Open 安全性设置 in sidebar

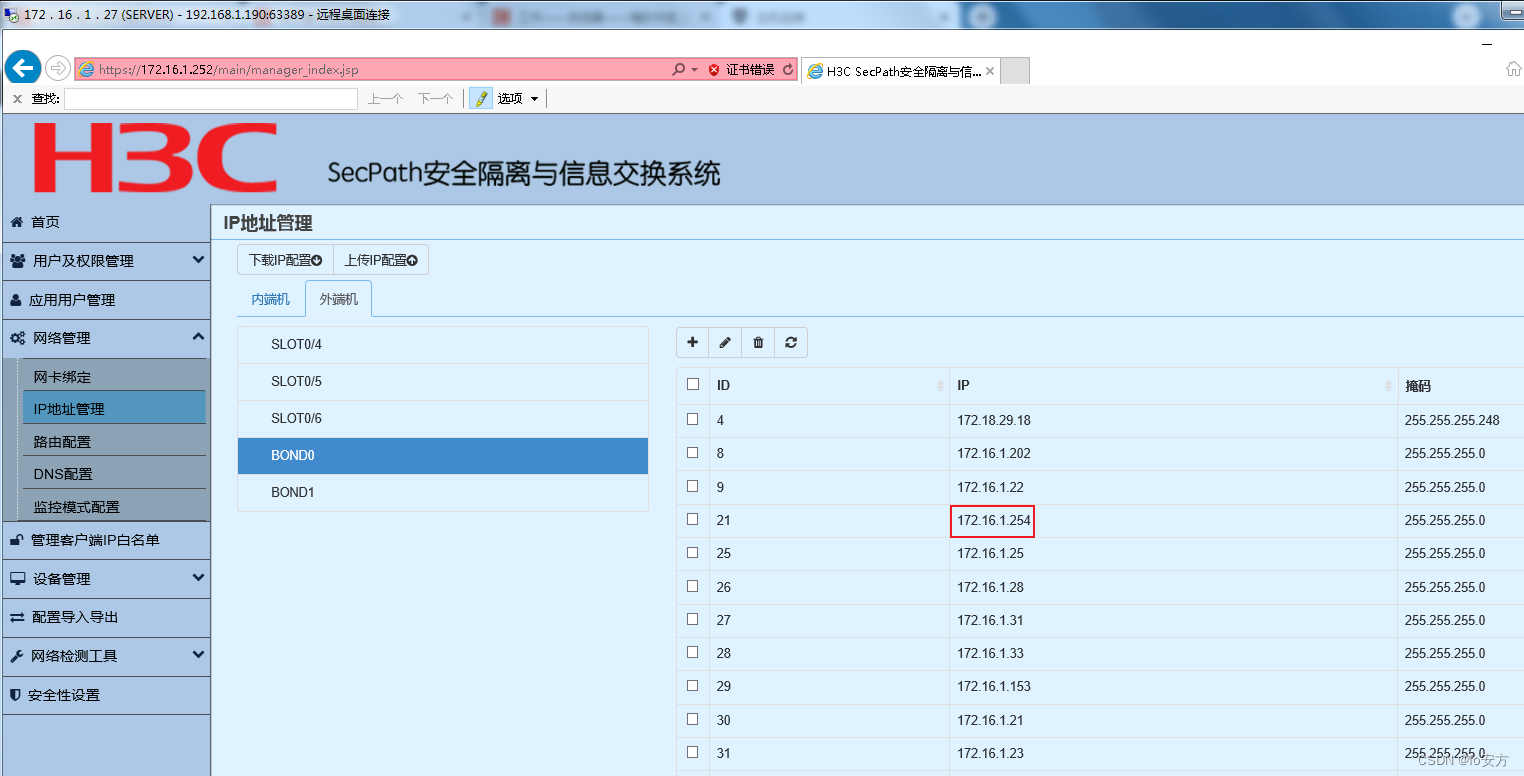[x=106, y=695]
